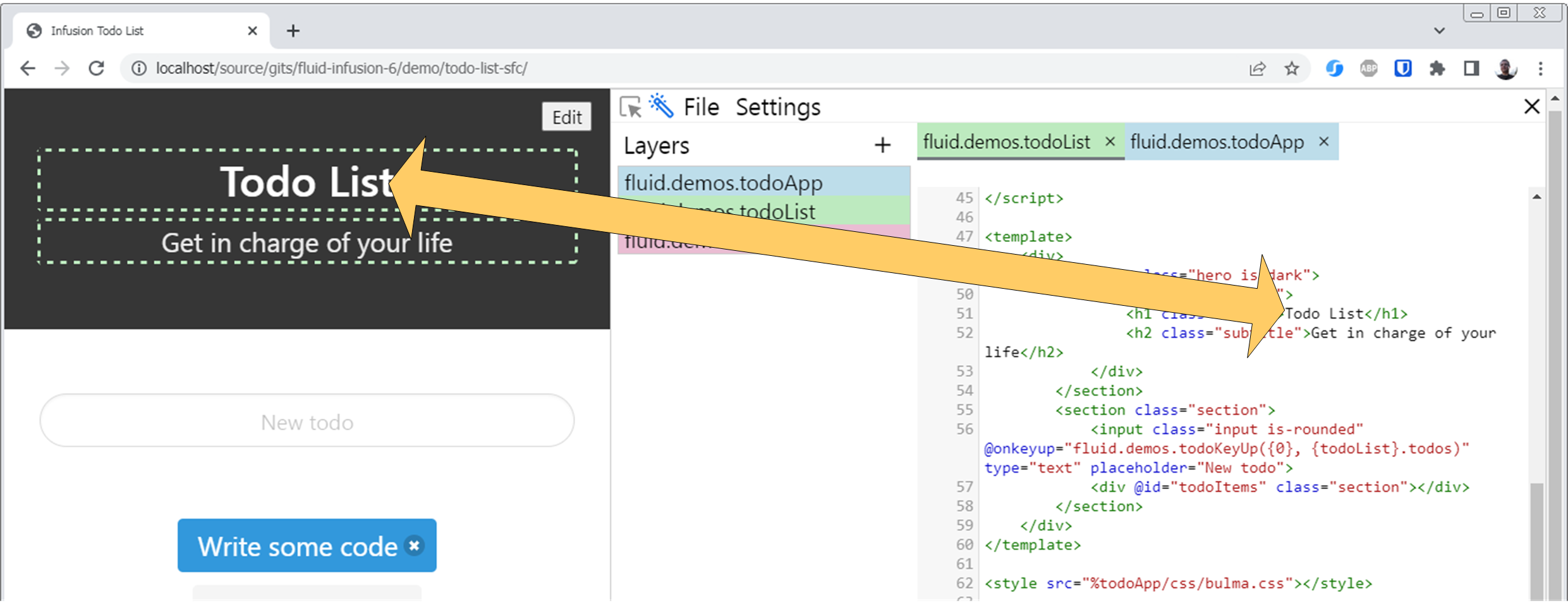The width and height of the screenshot is (1568, 604).
Task: Share this page icon
Action: click(x=1258, y=68)
